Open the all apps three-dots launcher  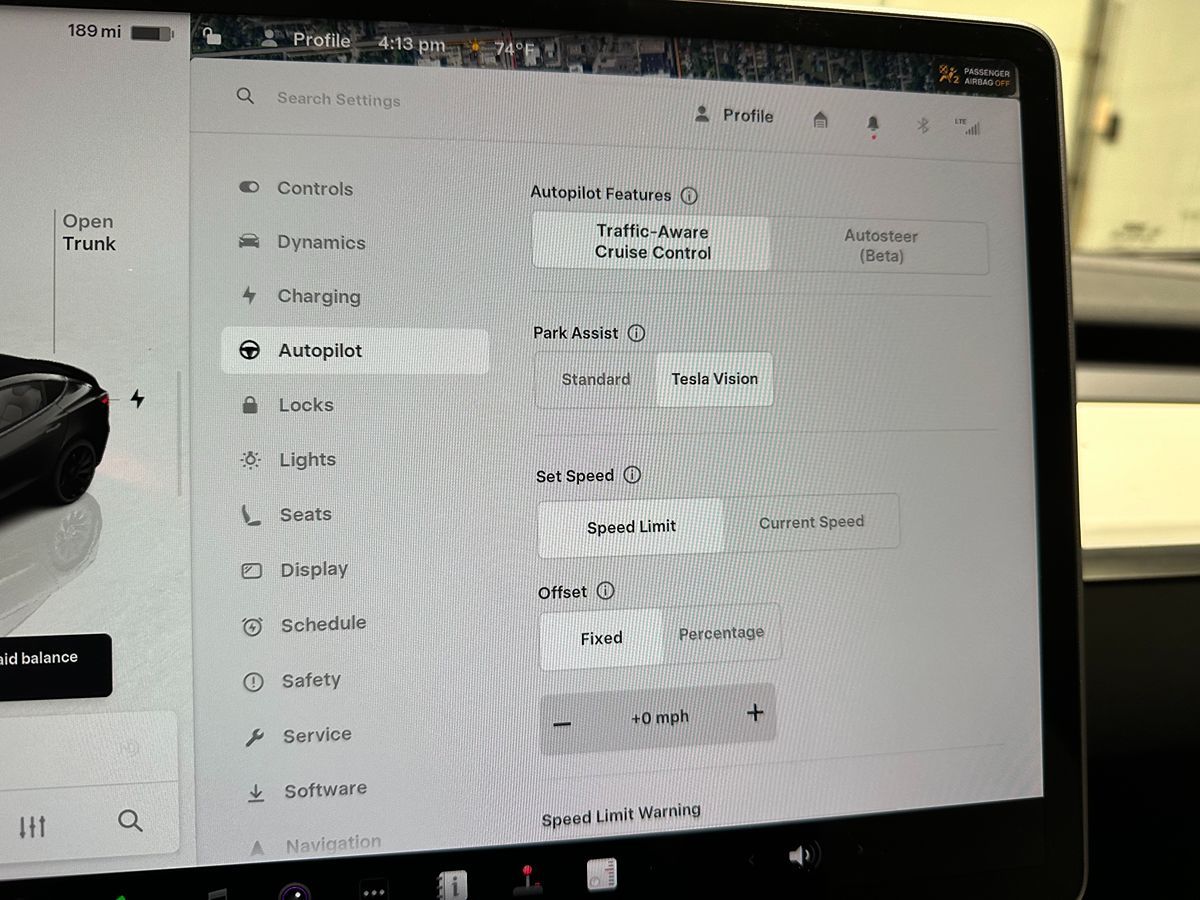pyautogui.click(x=374, y=891)
